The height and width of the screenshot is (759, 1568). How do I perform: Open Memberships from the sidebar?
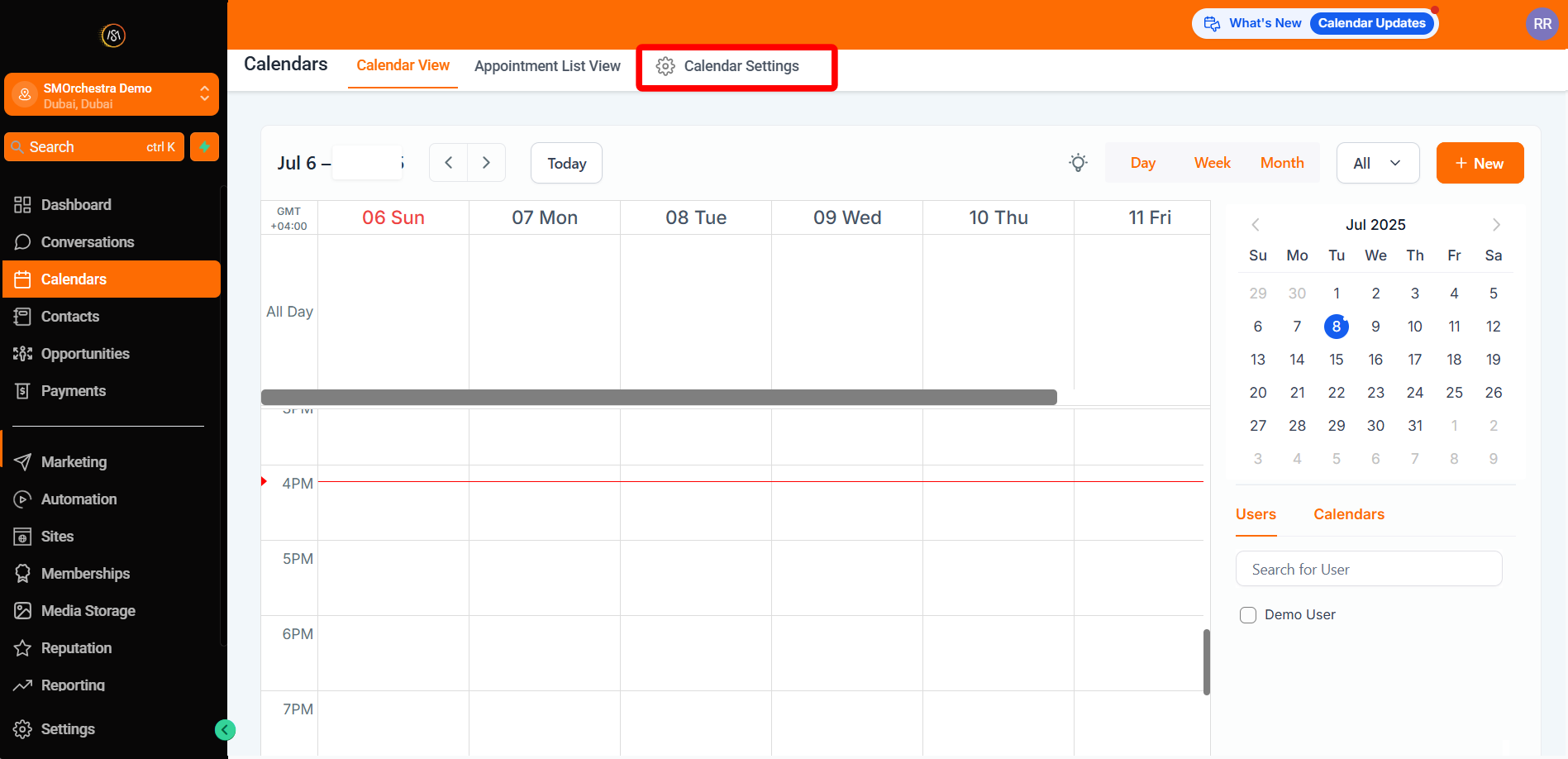pyautogui.click(x=85, y=573)
